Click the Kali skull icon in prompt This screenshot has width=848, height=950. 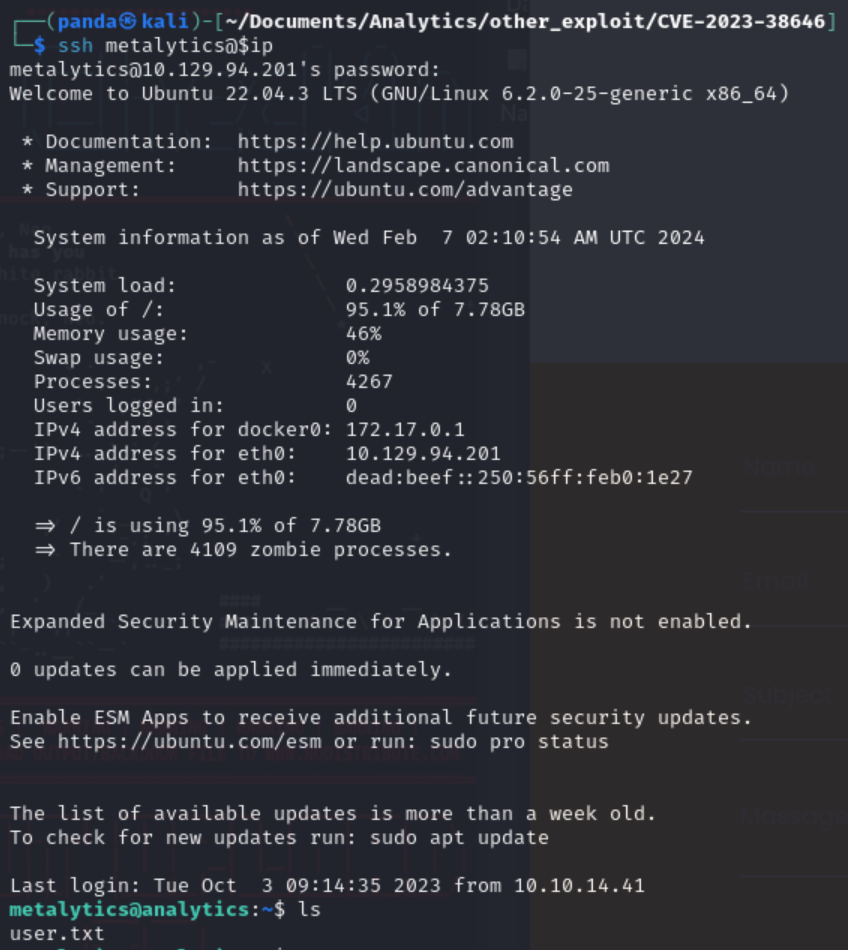[128, 21]
